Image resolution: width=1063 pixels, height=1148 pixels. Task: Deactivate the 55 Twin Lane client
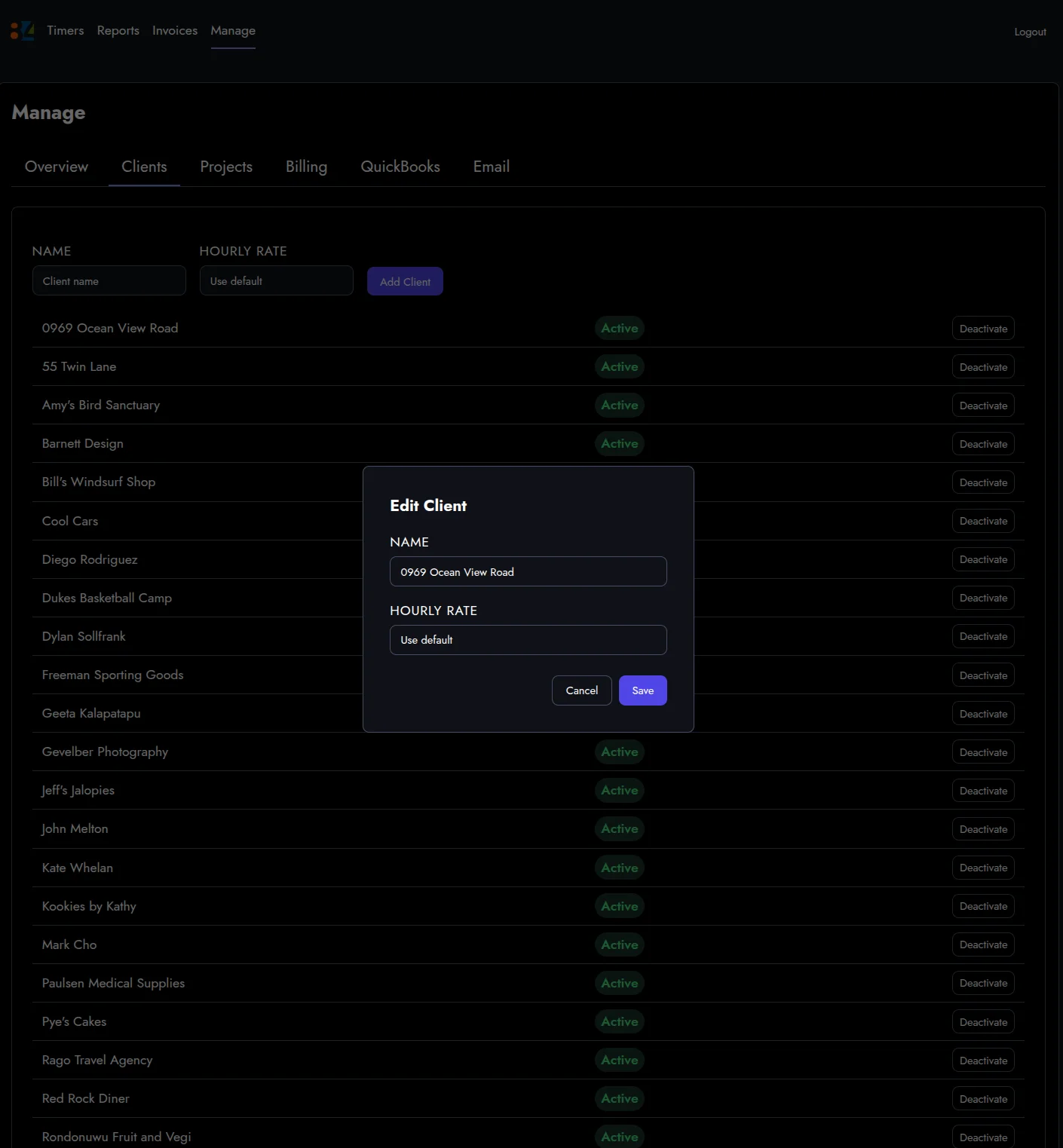[983, 367]
